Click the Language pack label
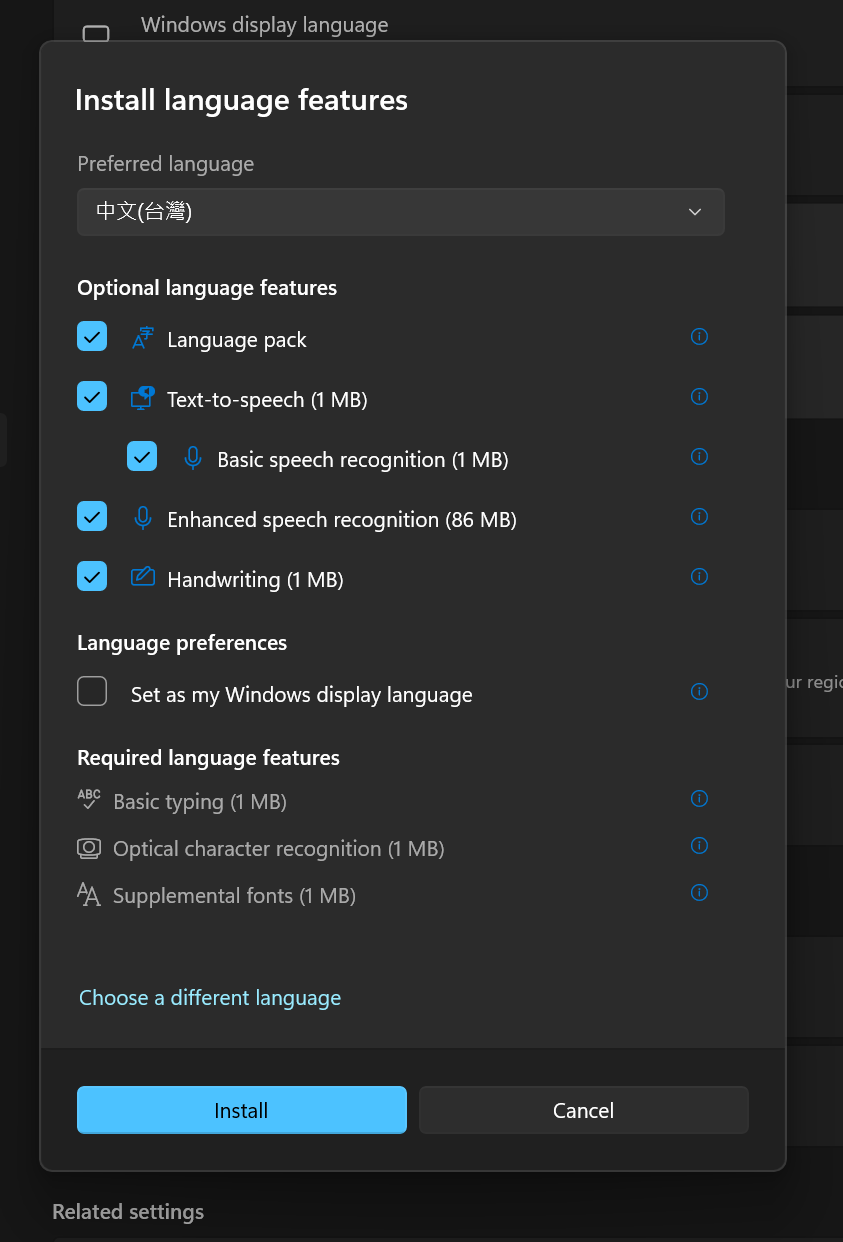The image size is (843, 1242). 237,340
